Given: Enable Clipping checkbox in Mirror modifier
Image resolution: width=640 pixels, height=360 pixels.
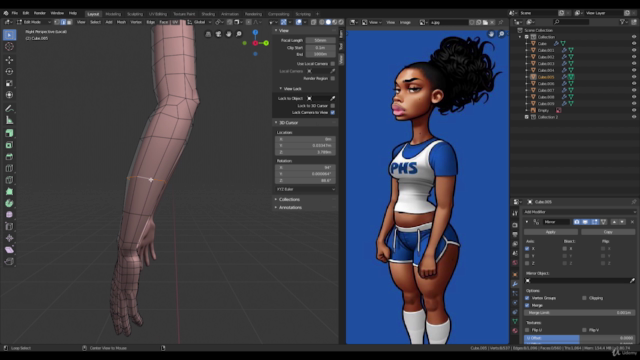Looking at the screenshot, I should [x=584, y=298].
